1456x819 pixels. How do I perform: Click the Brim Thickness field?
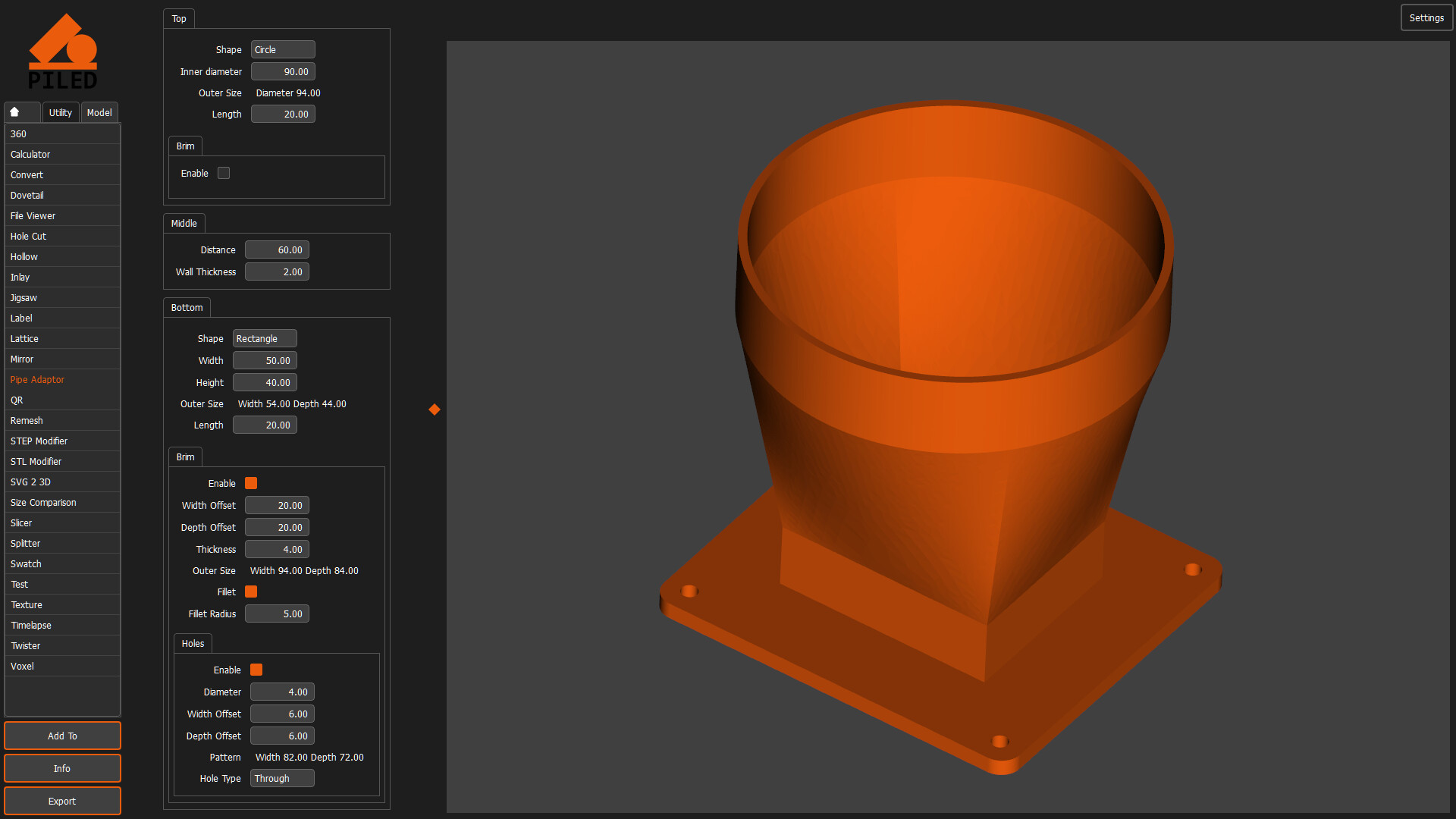(x=277, y=549)
